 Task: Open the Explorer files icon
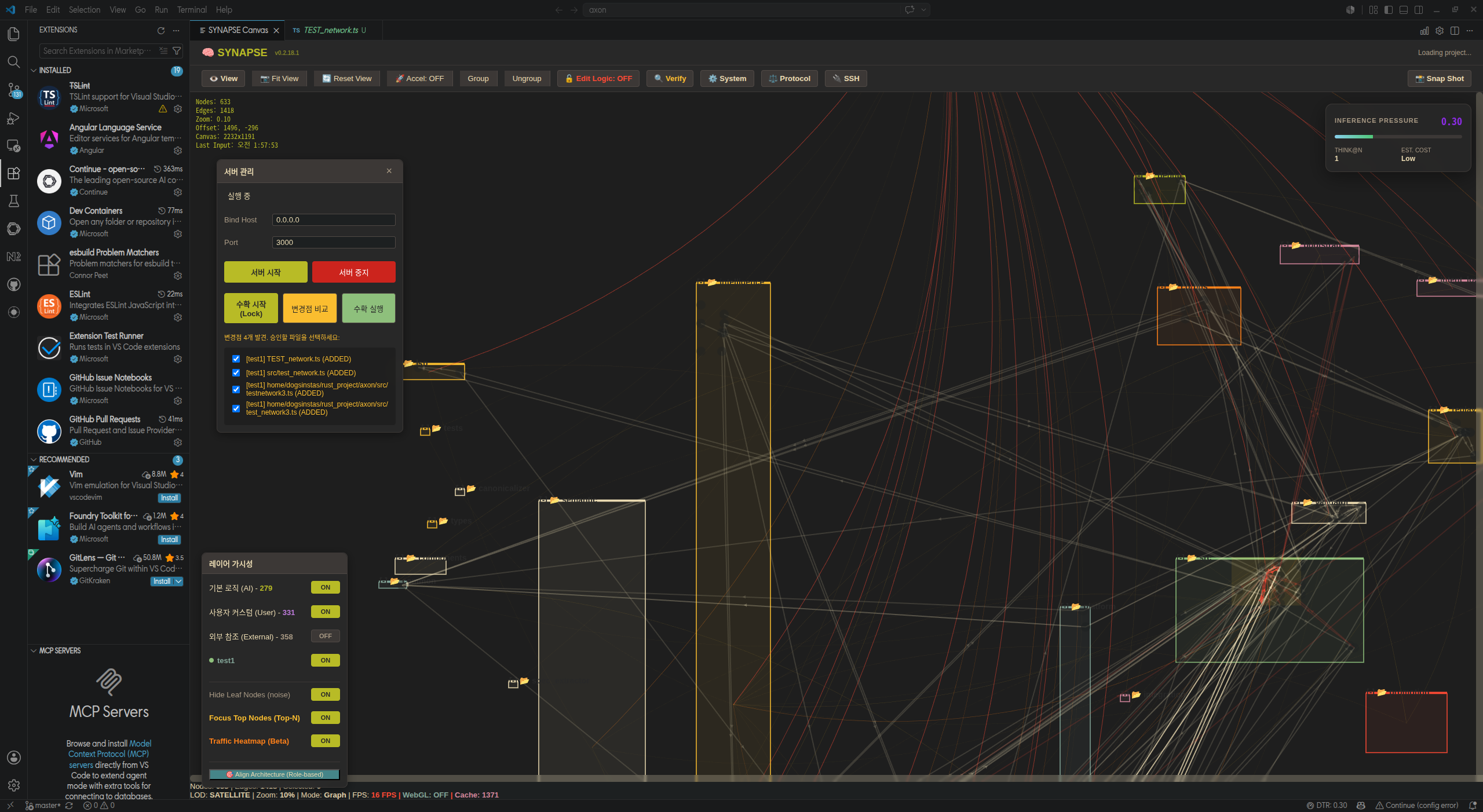(14, 34)
